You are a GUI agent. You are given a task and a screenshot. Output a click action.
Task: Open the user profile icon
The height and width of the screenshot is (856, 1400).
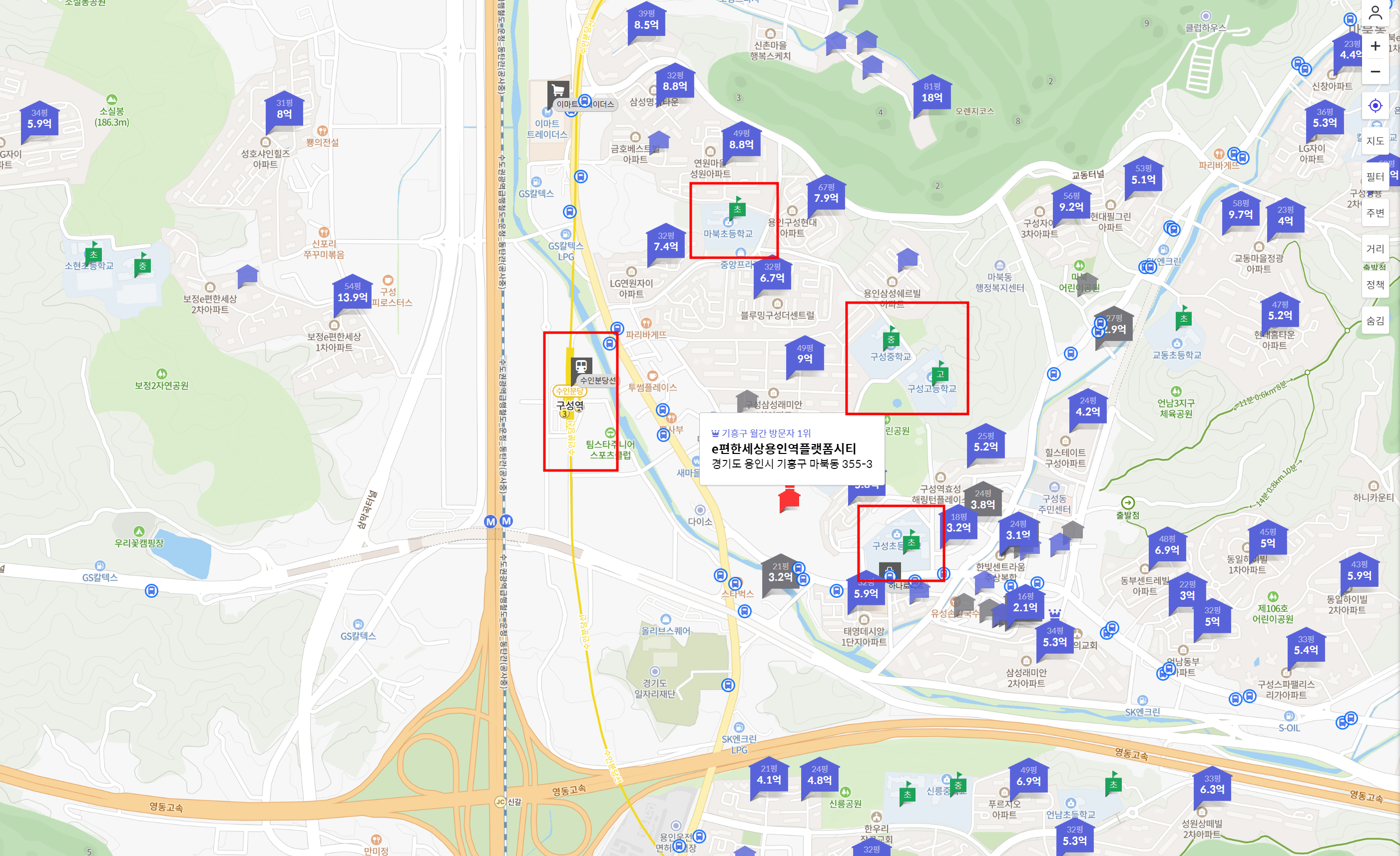(1375, 12)
